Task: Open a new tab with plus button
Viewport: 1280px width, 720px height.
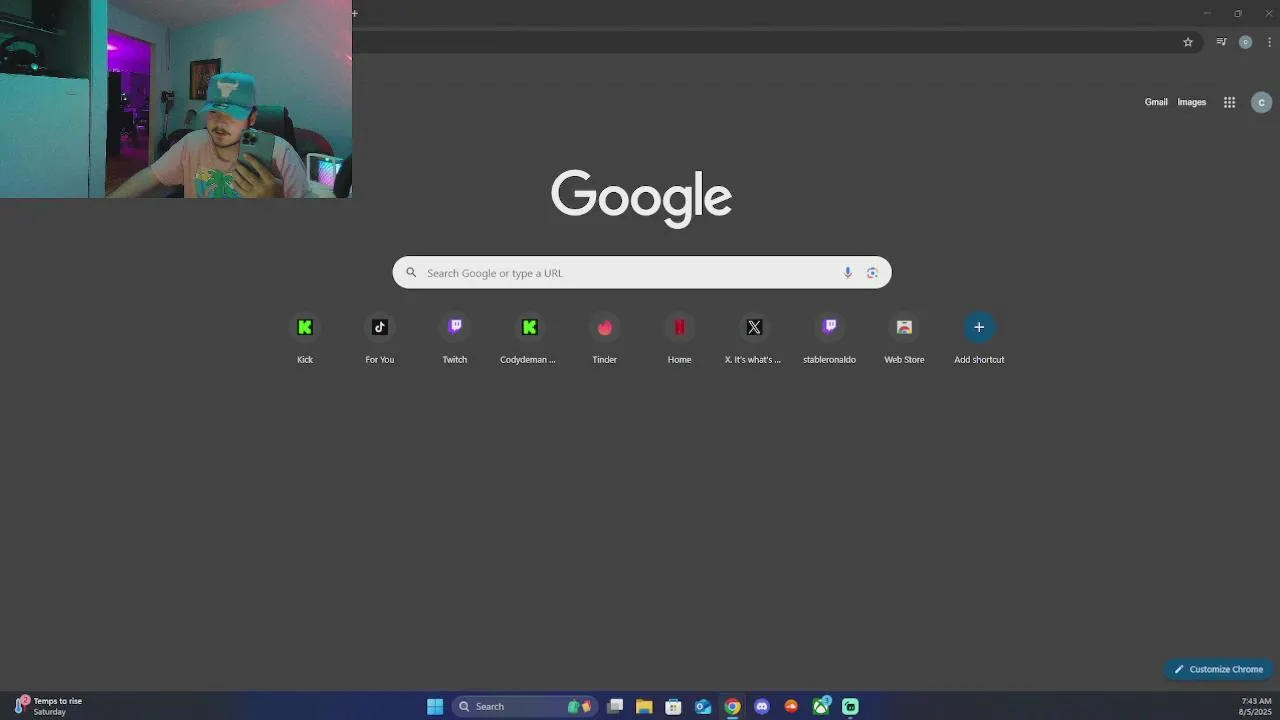Action: (x=354, y=13)
